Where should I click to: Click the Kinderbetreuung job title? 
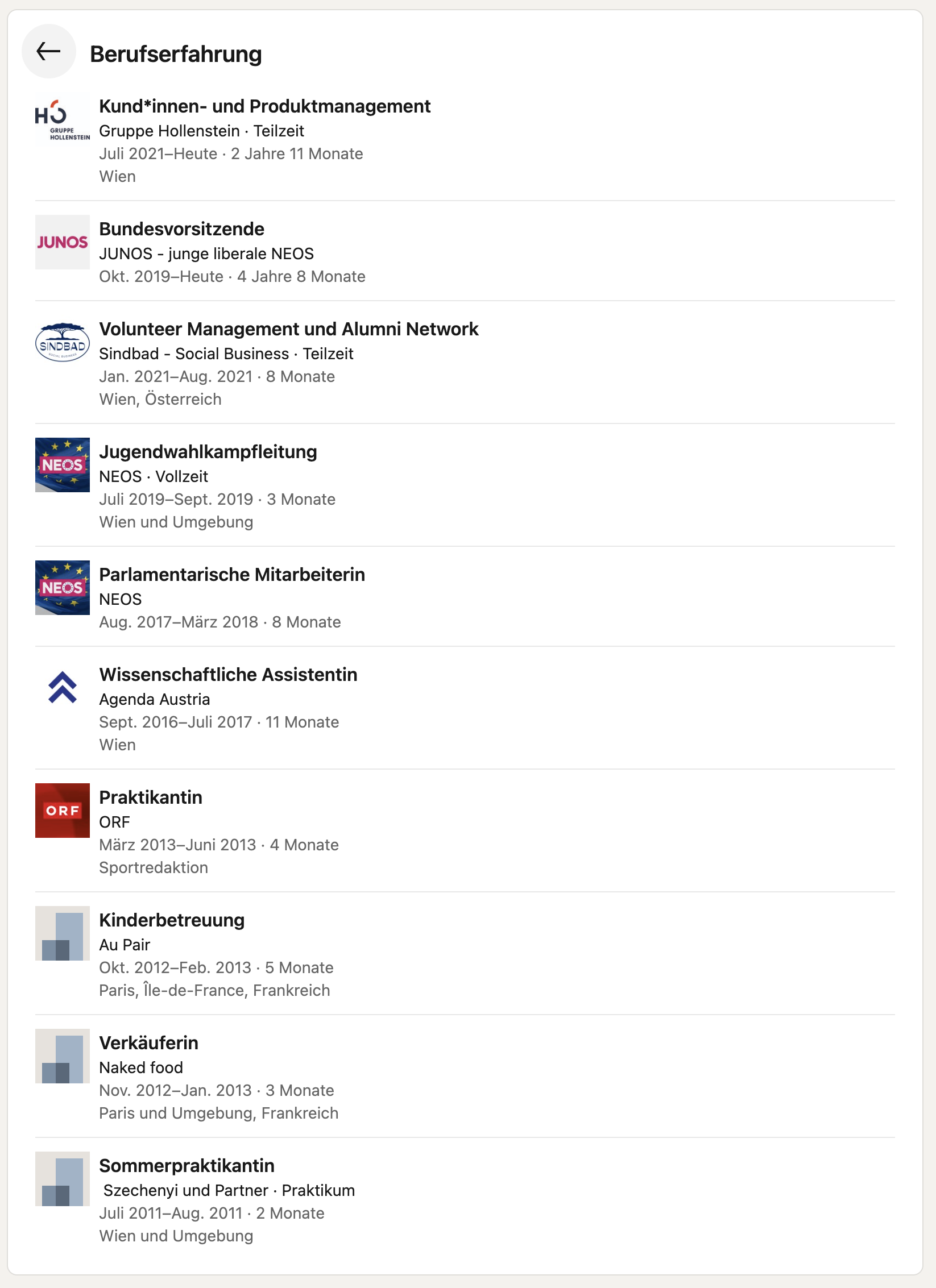click(x=172, y=920)
